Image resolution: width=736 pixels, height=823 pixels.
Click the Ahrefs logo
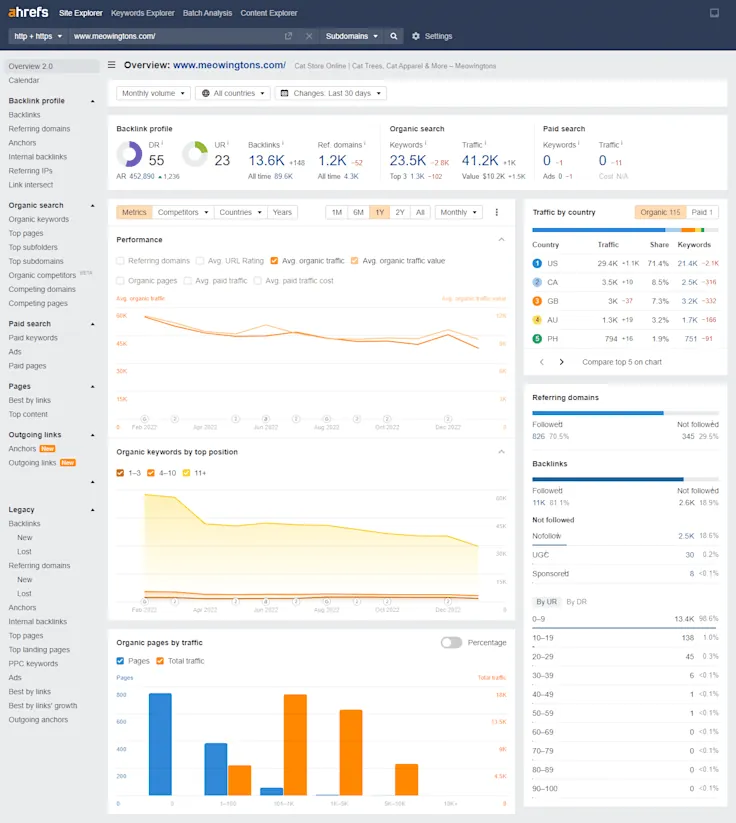pyautogui.click(x=28, y=12)
